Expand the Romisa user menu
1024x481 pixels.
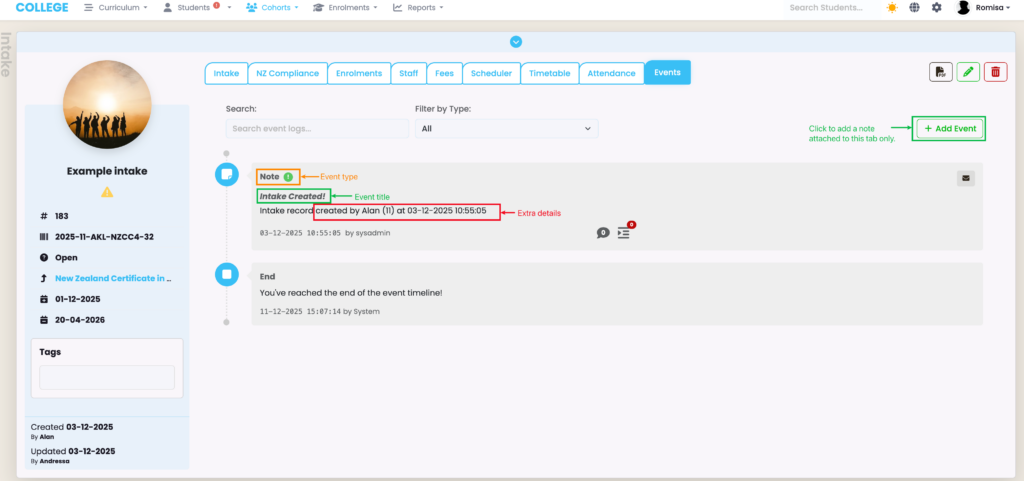(986, 8)
